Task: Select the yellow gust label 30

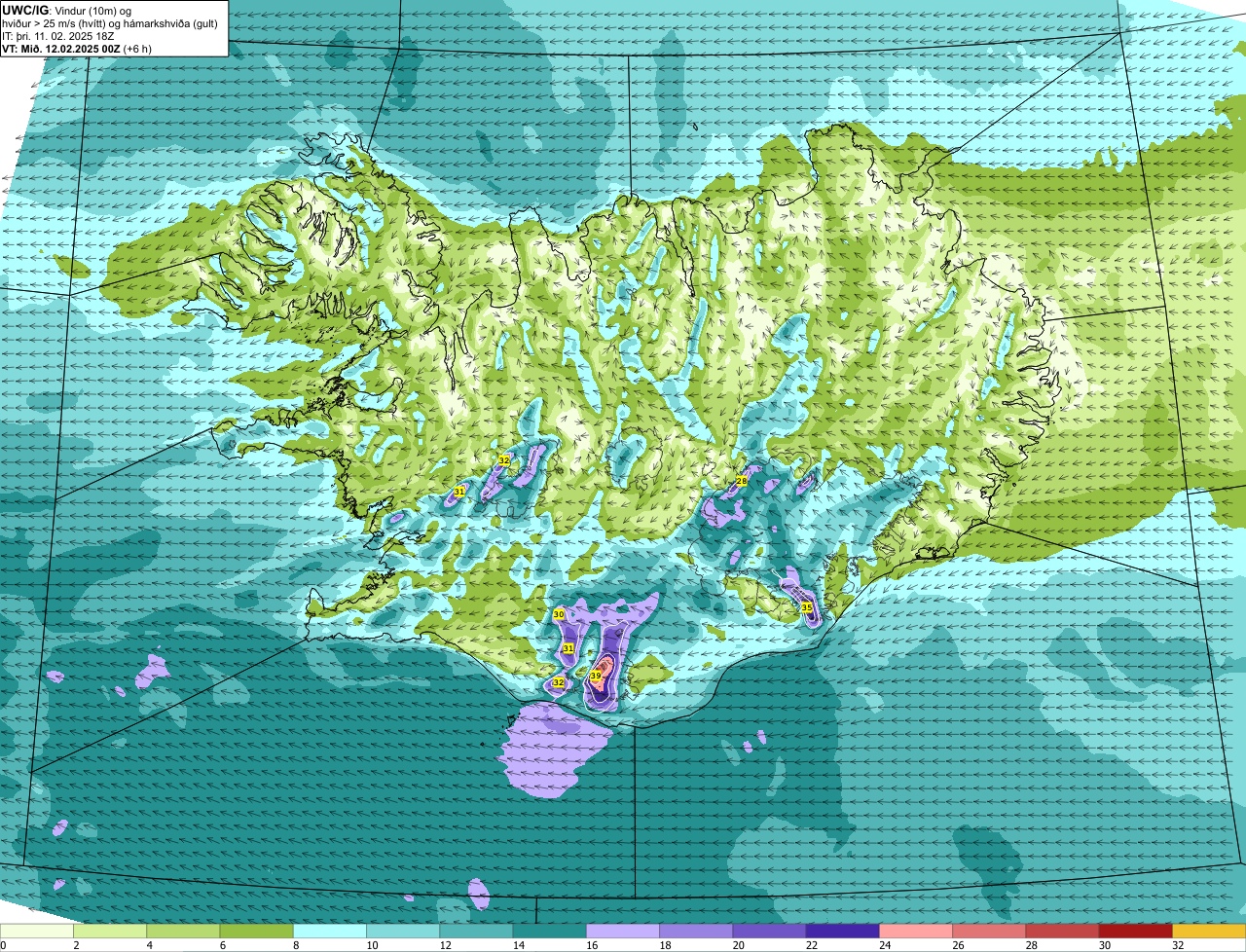Action: (x=559, y=615)
